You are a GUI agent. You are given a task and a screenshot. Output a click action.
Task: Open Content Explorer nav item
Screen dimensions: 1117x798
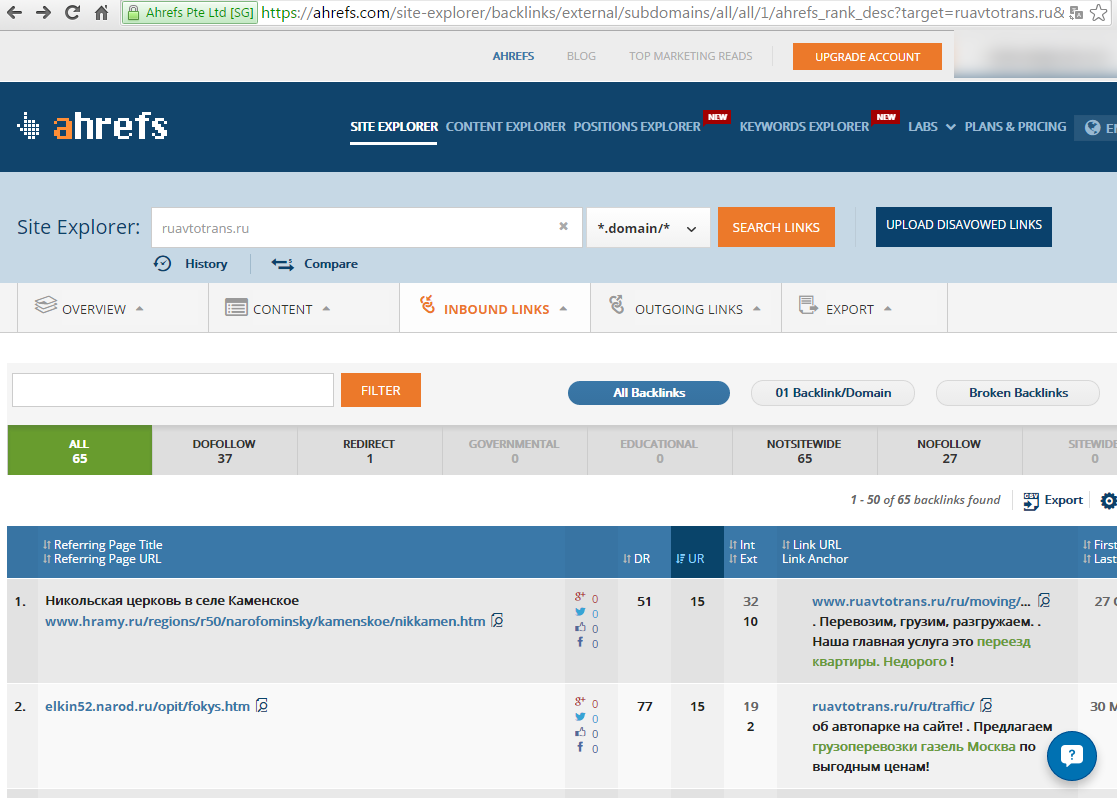coord(505,126)
